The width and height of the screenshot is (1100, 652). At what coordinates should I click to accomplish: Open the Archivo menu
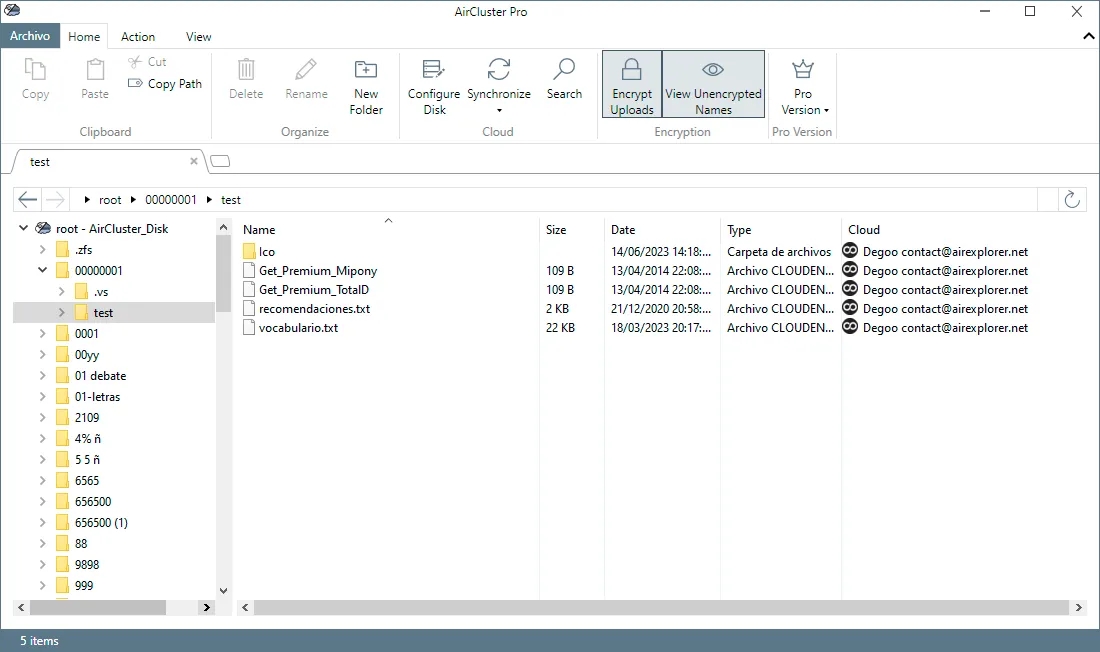(29, 36)
